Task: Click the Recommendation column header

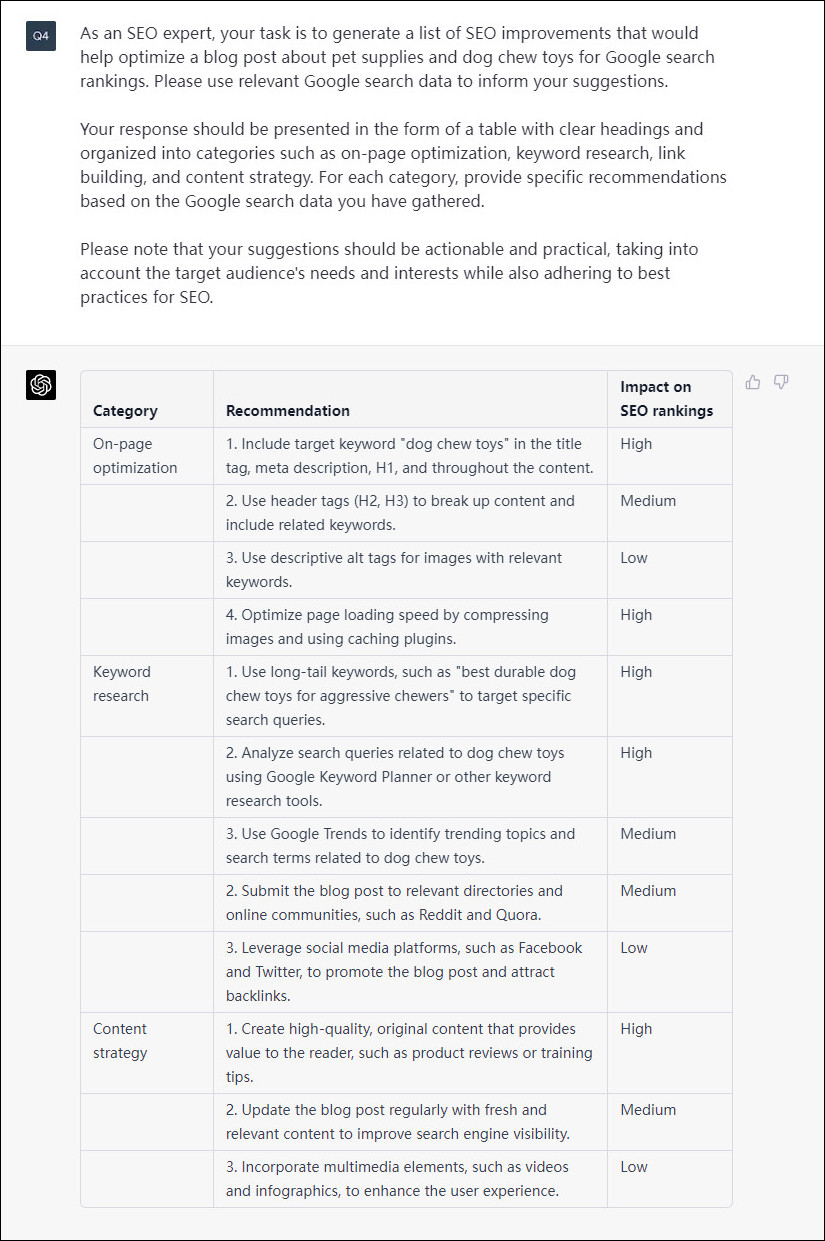Action: [288, 410]
